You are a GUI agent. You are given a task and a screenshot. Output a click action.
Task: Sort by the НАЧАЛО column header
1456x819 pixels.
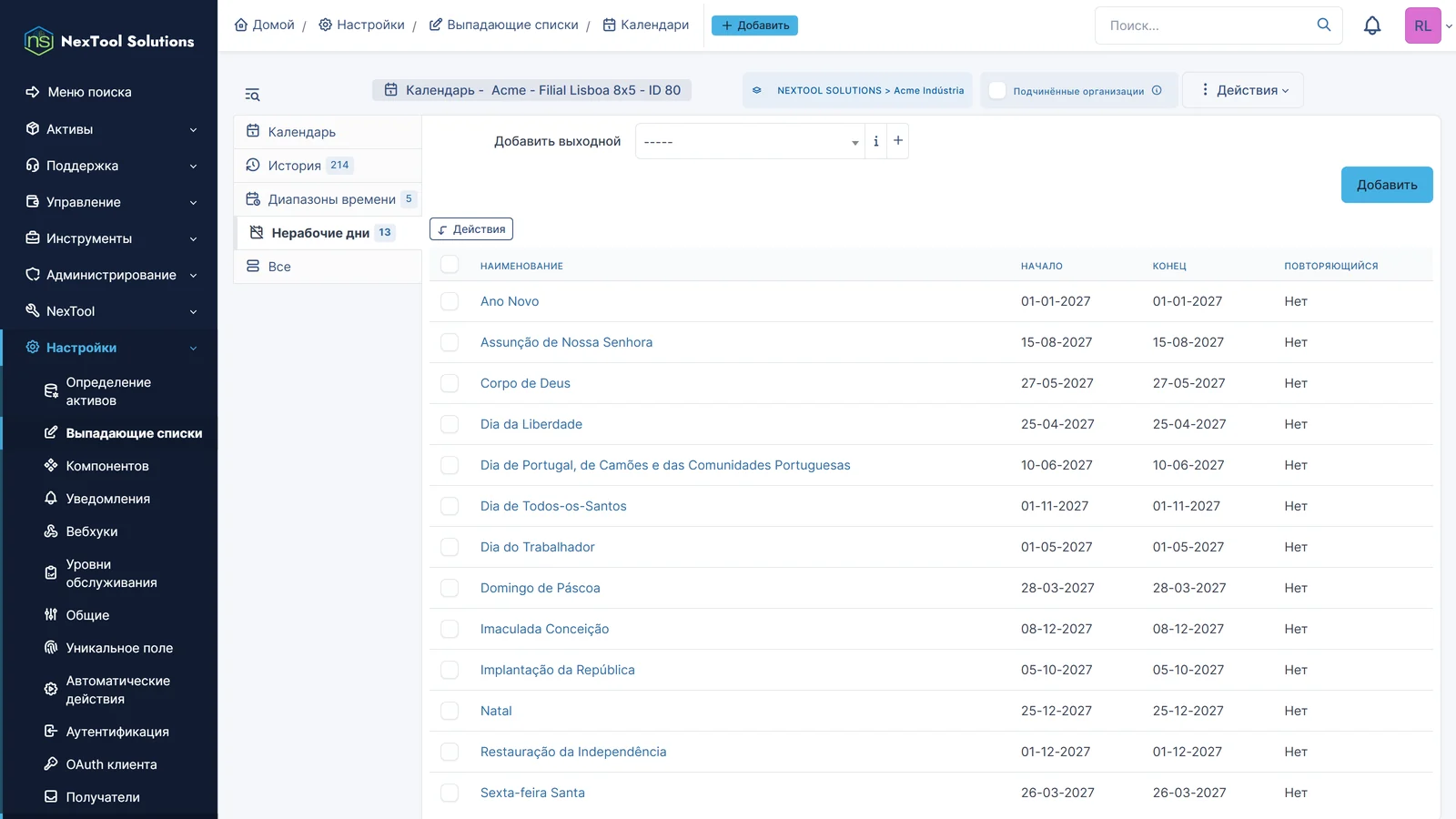click(x=1041, y=266)
